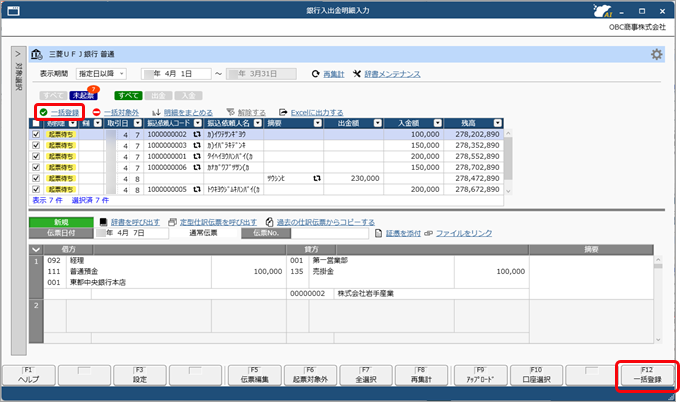Image resolution: width=680 pixels, height=402 pixels.
Task: Select the 未起票 filter tab
Action: coord(83,95)
